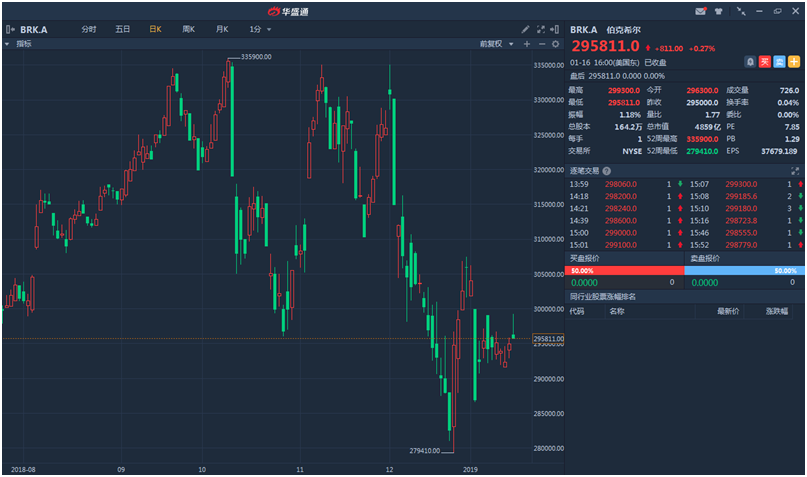Screen dimensions: 807x477
Task: Click the 同行业股票涨幅排名 section header
Action: point(603,297)
